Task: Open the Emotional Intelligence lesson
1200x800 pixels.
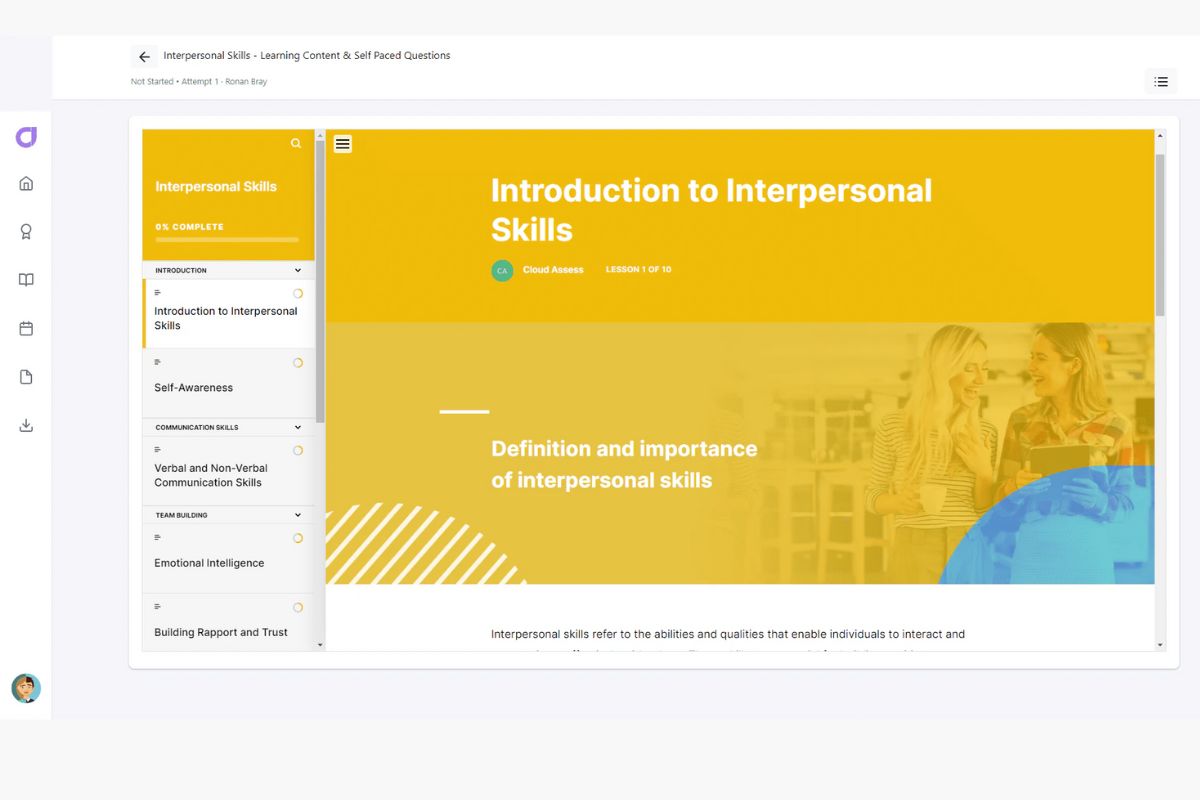Action: 228,559
